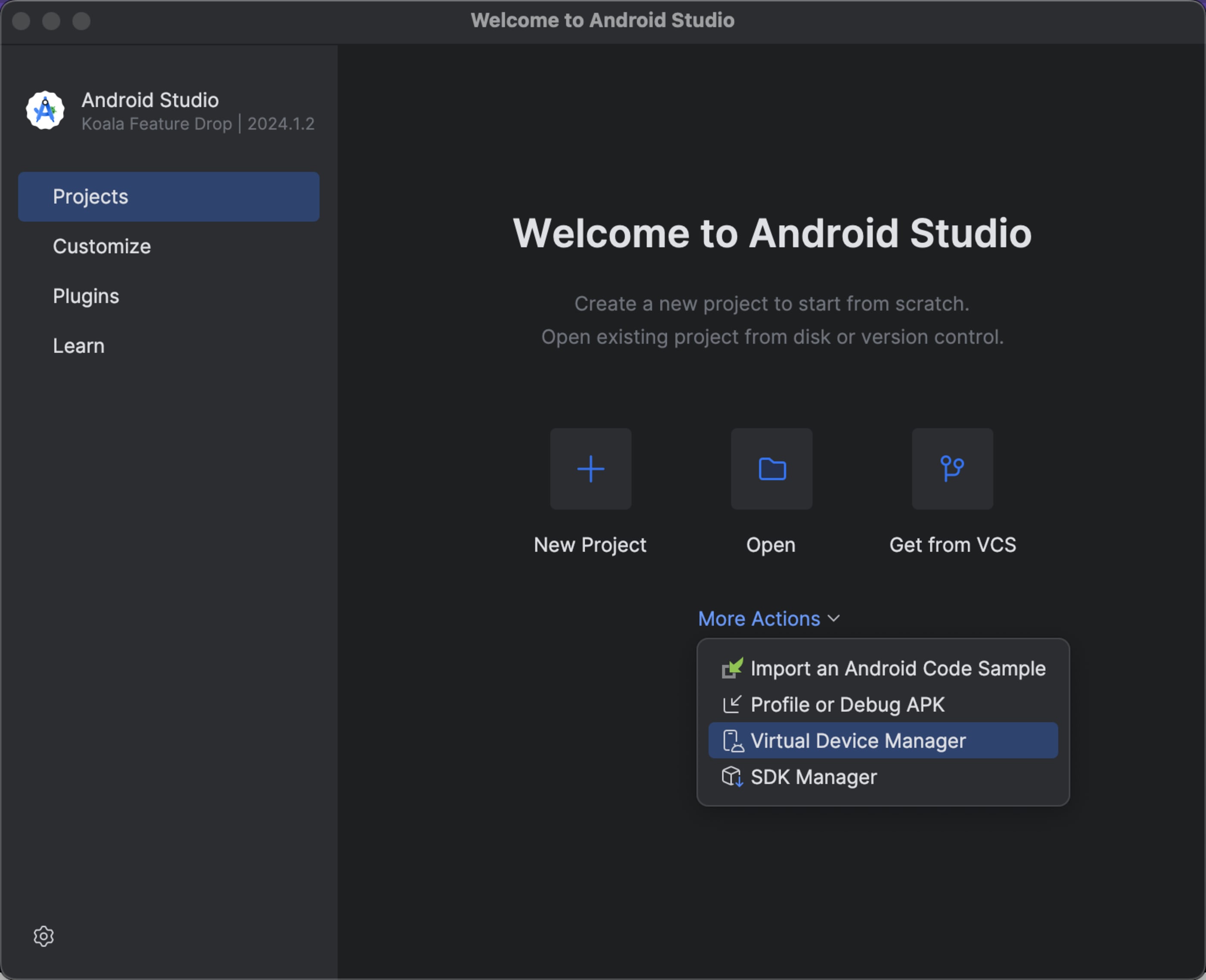The image size is (1206, 980).
Task: Select the Projects sidebar tab
Action: tap(90, 196)
